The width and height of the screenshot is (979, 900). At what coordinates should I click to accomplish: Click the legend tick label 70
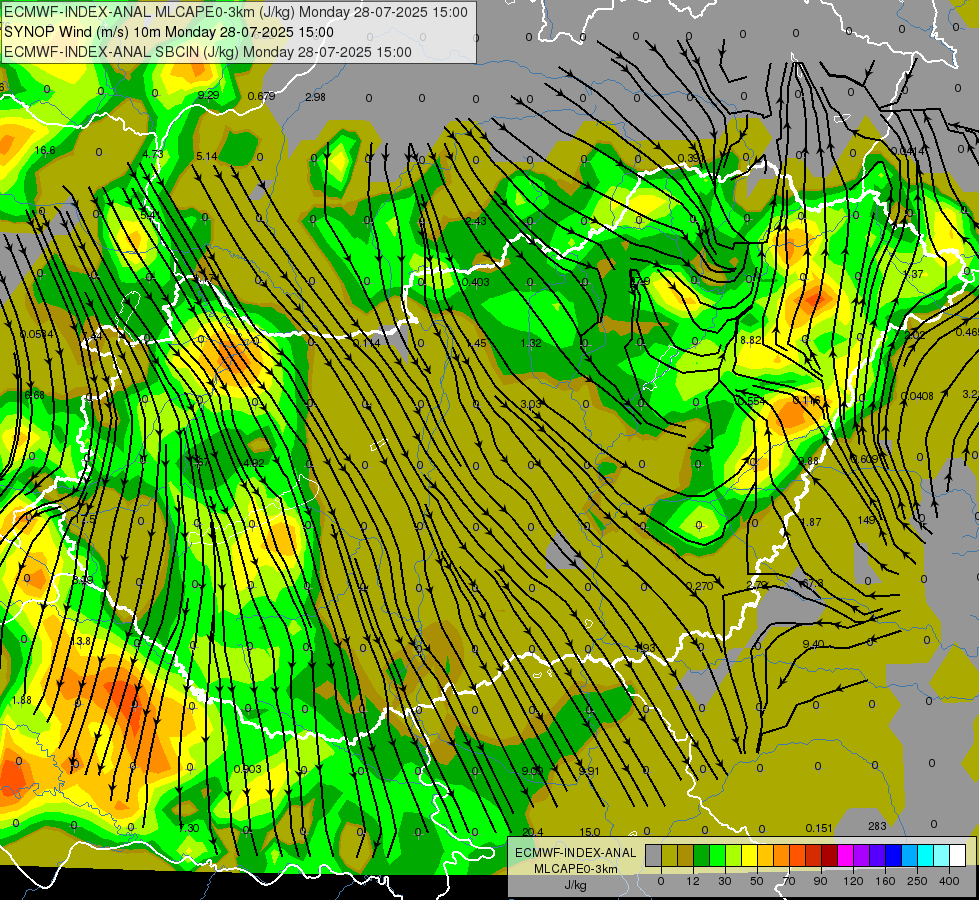(789, 881)
